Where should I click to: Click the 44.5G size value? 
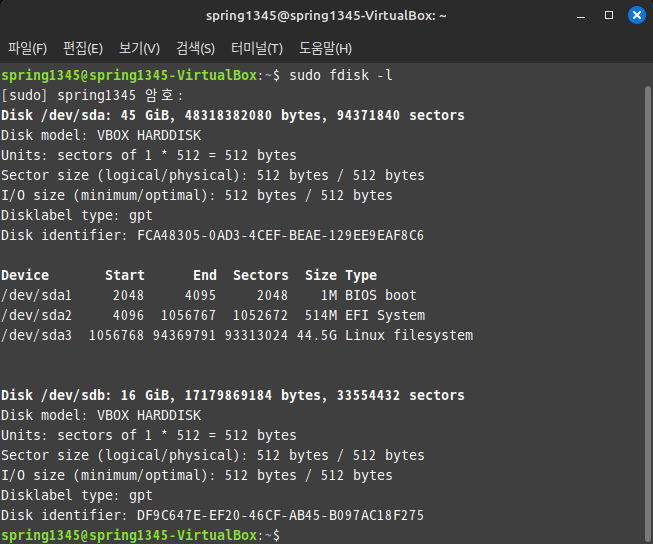(317, 335)
